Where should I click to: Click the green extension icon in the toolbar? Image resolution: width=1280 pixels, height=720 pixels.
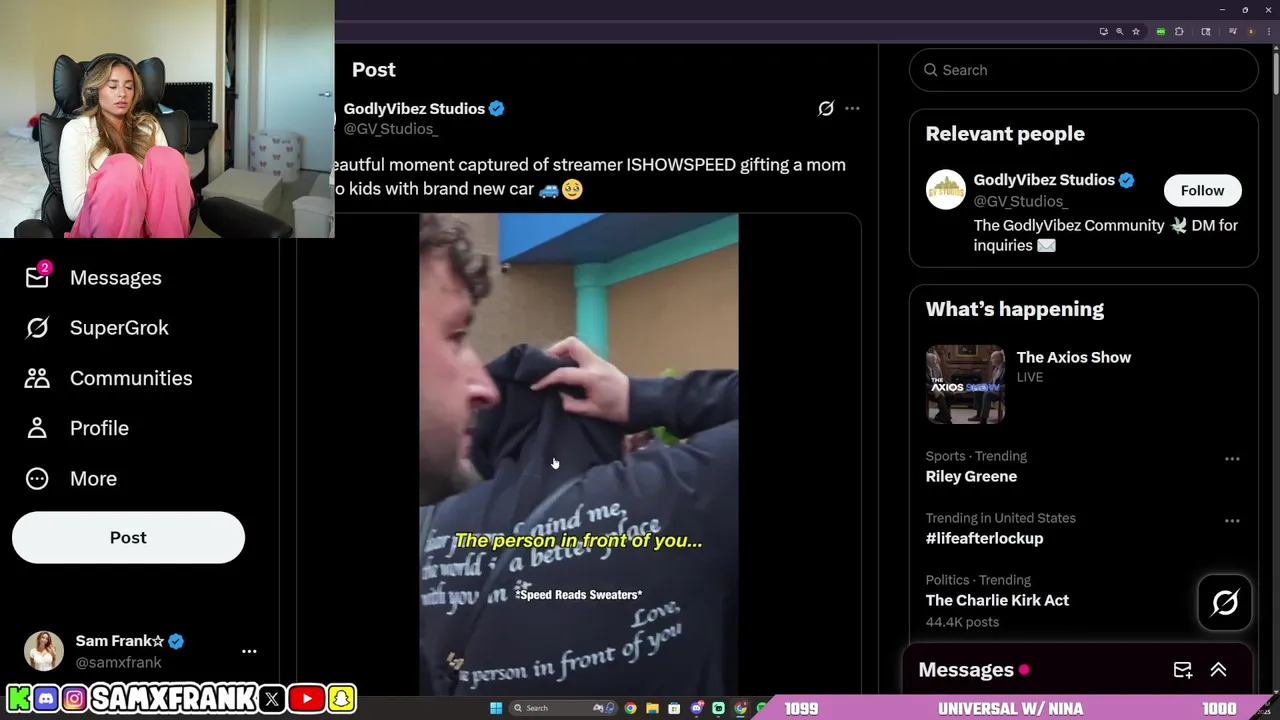click(x=1161, y=32)
